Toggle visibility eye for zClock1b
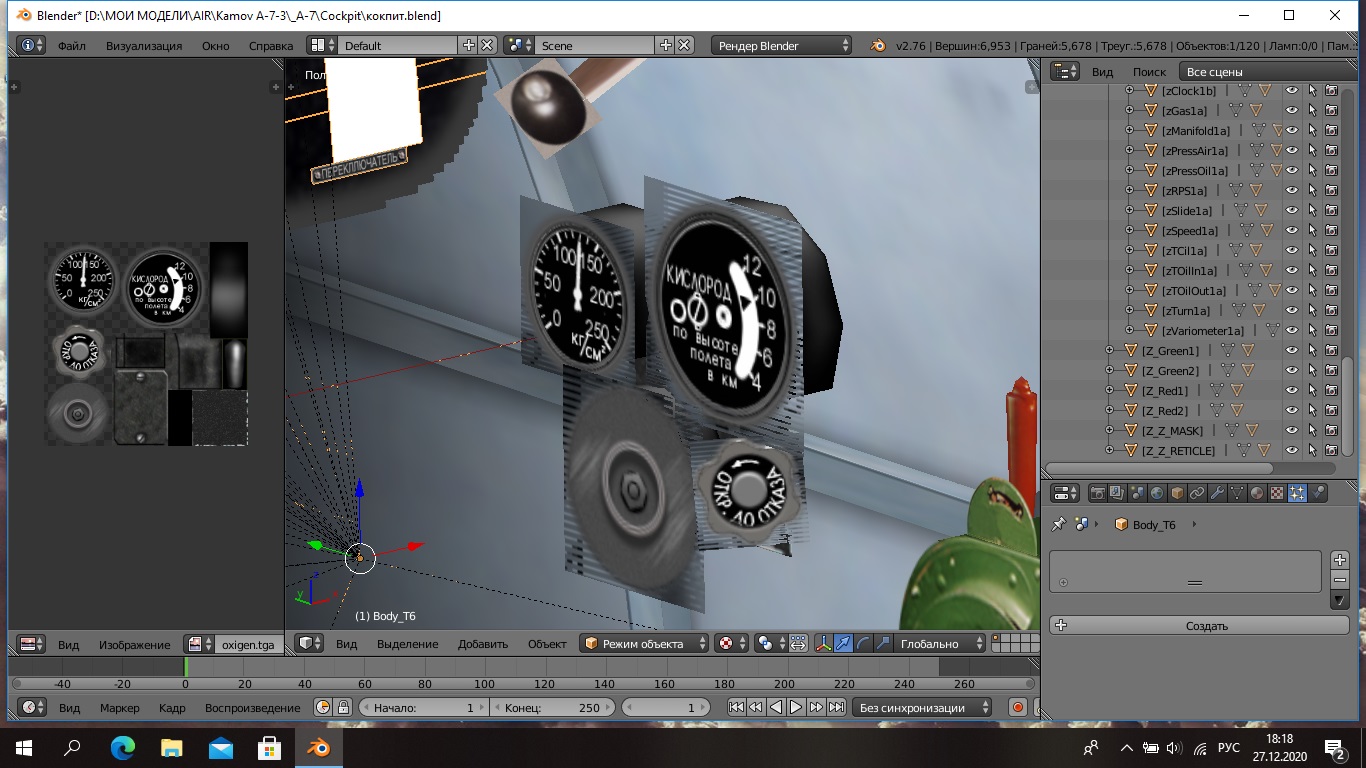Viewport: 1366px width, 768px height. coord(1292,90)
